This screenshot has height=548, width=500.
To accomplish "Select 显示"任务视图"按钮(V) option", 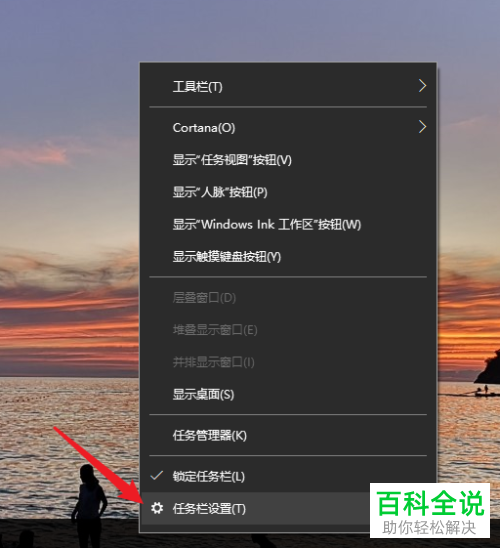I will click(288, 160).
